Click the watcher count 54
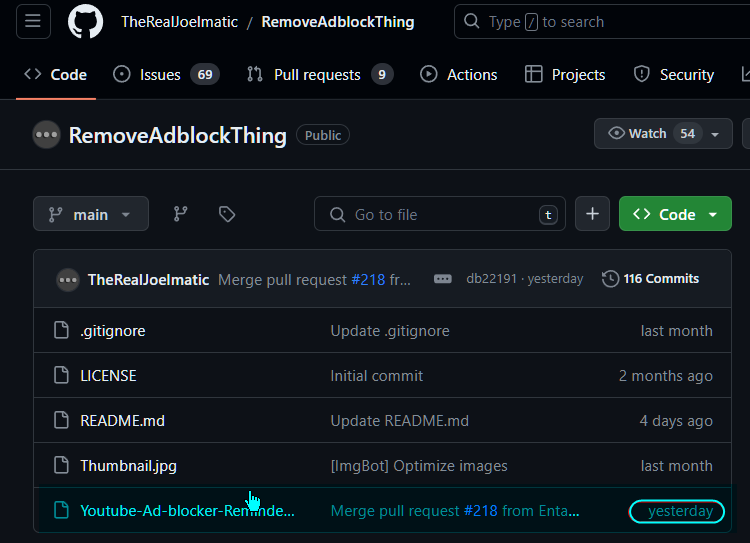The height and width of the screenshot is (543, 750). point(687,133)
